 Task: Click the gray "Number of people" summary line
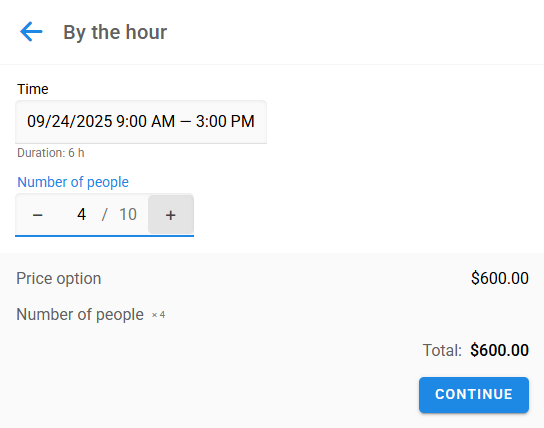[80, 315]
